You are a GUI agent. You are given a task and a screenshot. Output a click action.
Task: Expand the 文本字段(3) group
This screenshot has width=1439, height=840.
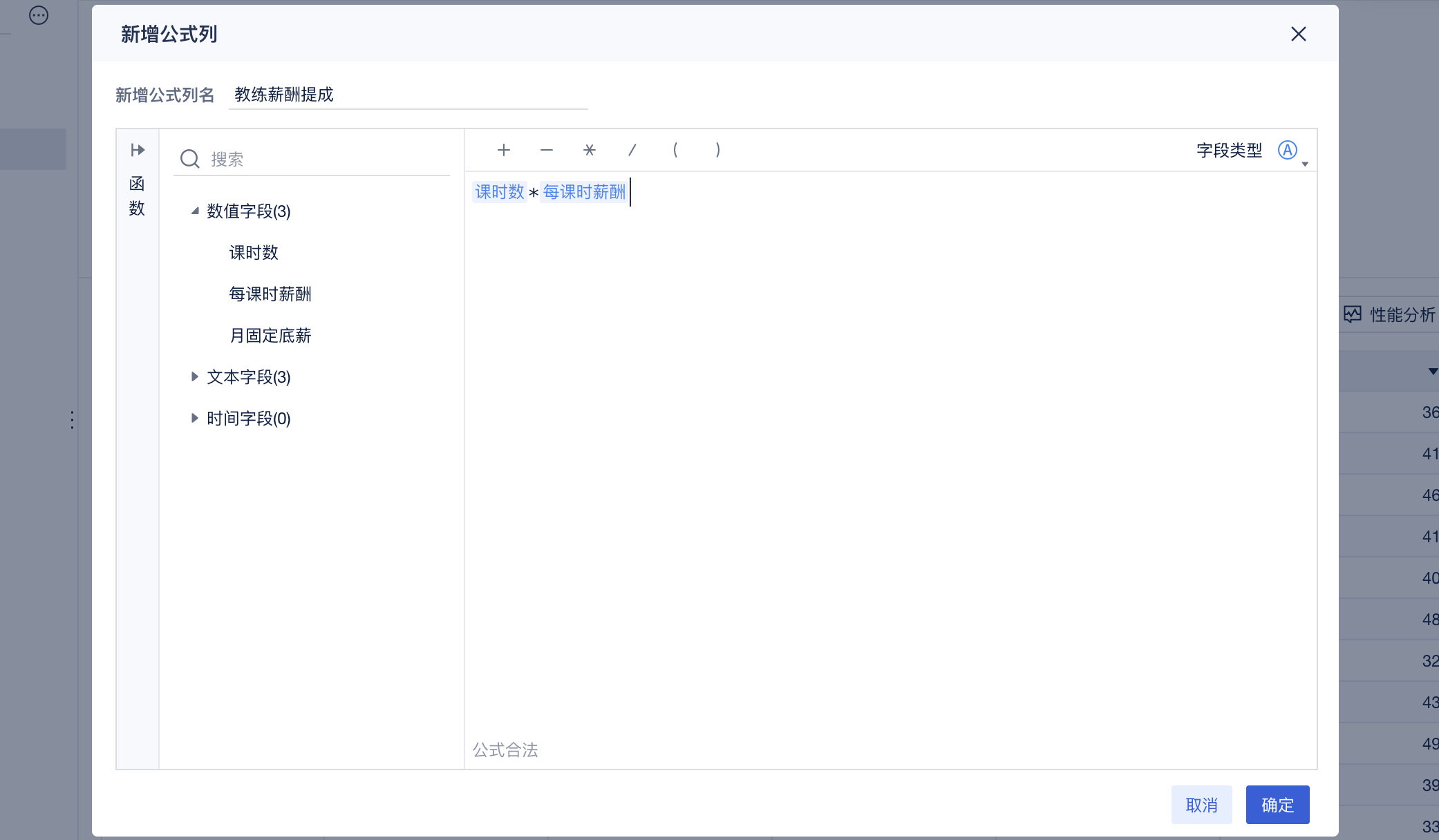coord(195,376)
